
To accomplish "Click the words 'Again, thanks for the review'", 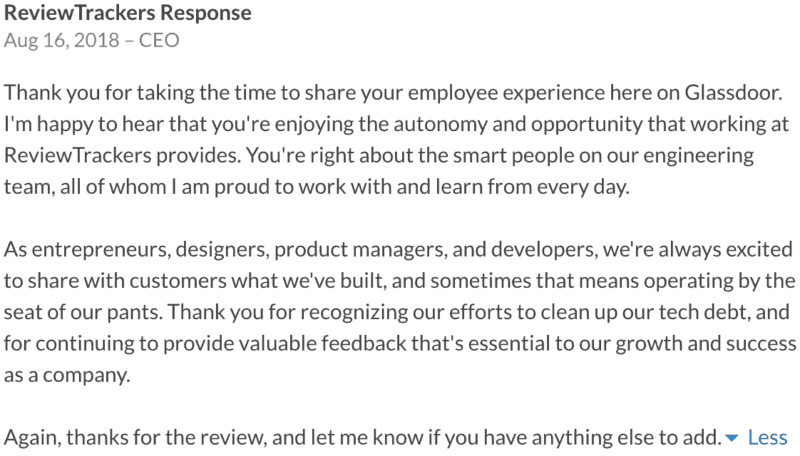I will pyautogui.click(x=135, y=438).
